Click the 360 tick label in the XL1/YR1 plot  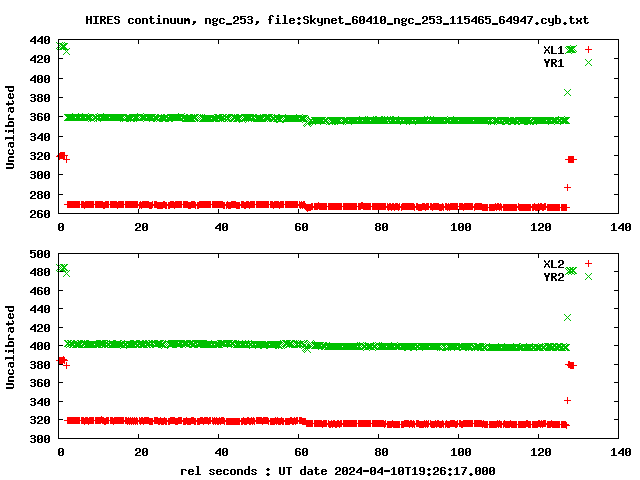click(x=40, y=117)
